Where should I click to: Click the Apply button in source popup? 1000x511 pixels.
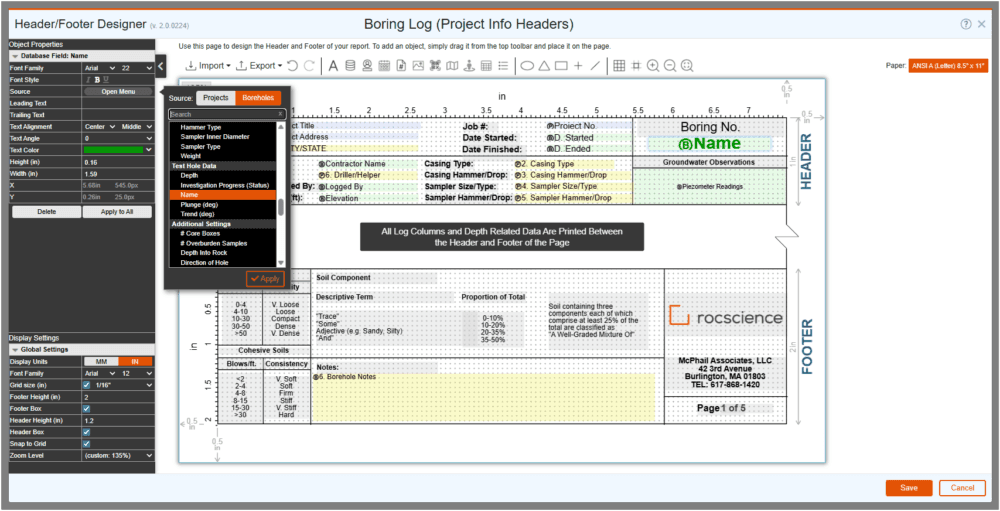point(265,279)
